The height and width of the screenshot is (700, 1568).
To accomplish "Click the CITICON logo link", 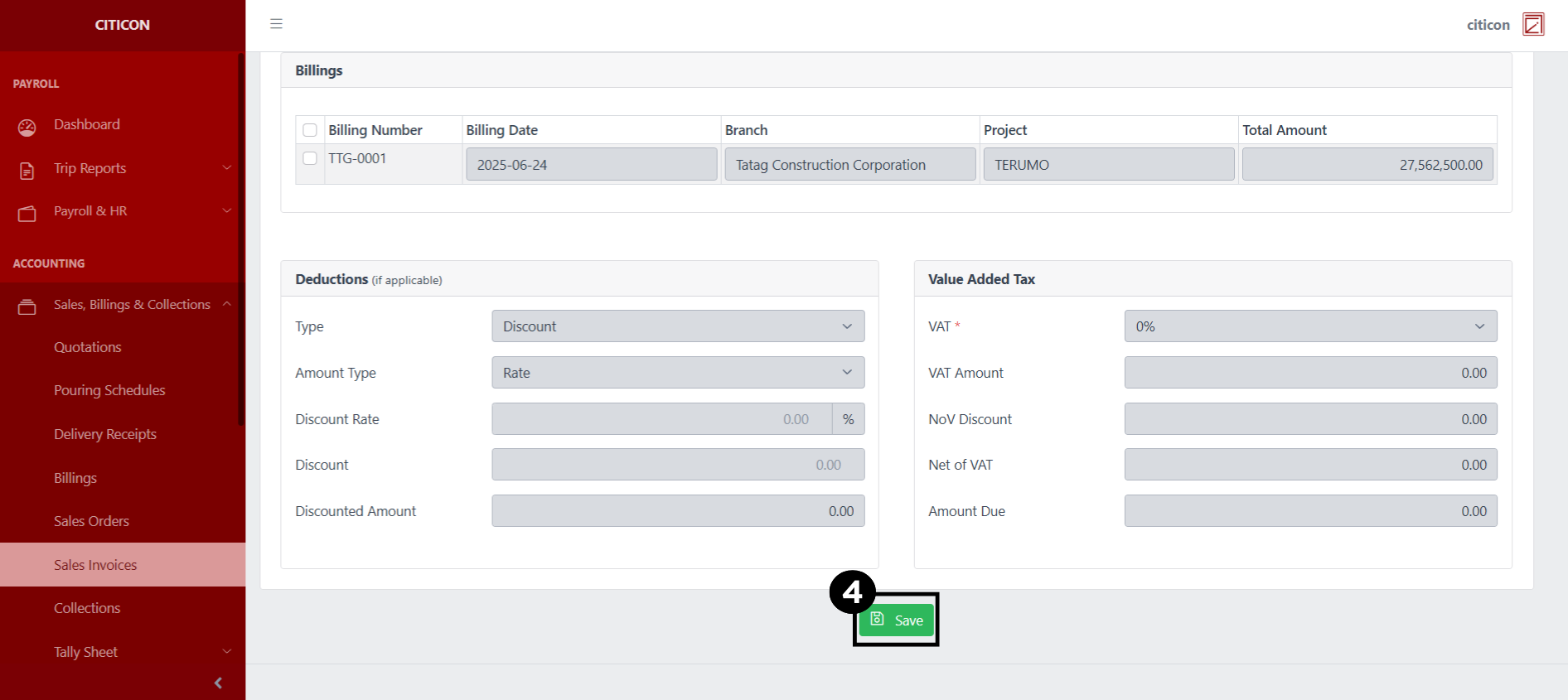I will point(123,25).
